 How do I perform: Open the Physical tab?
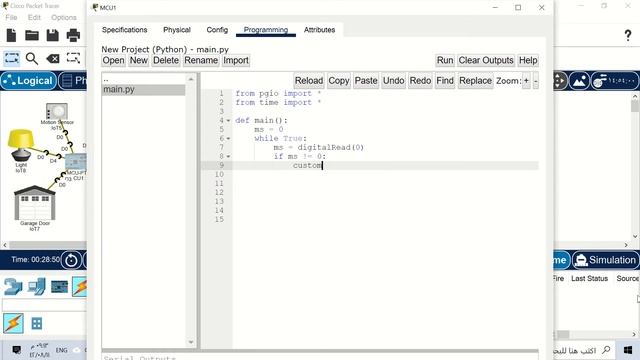(x=177, y=30)
